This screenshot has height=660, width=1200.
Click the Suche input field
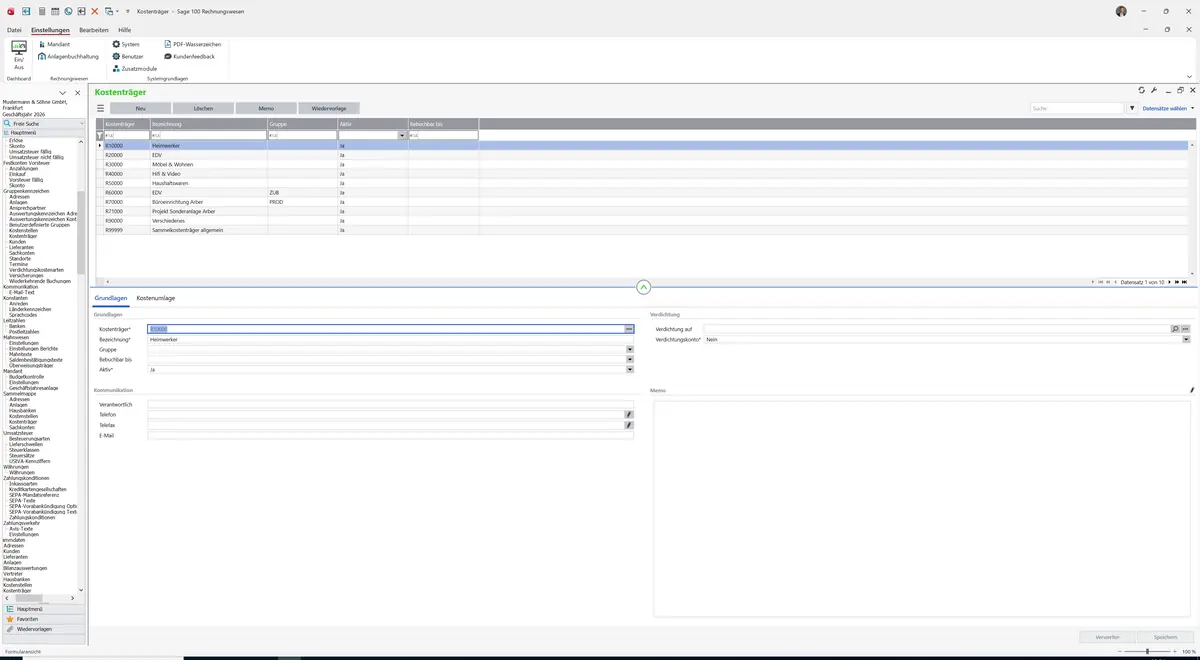(x=1077, y=108)
